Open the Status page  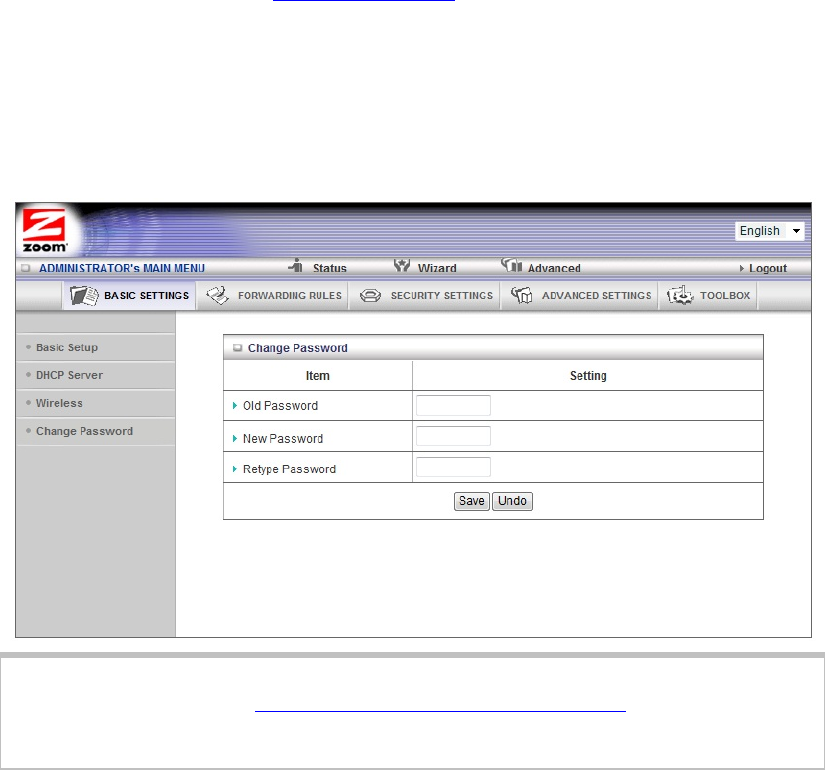click(x=329, y=268)
